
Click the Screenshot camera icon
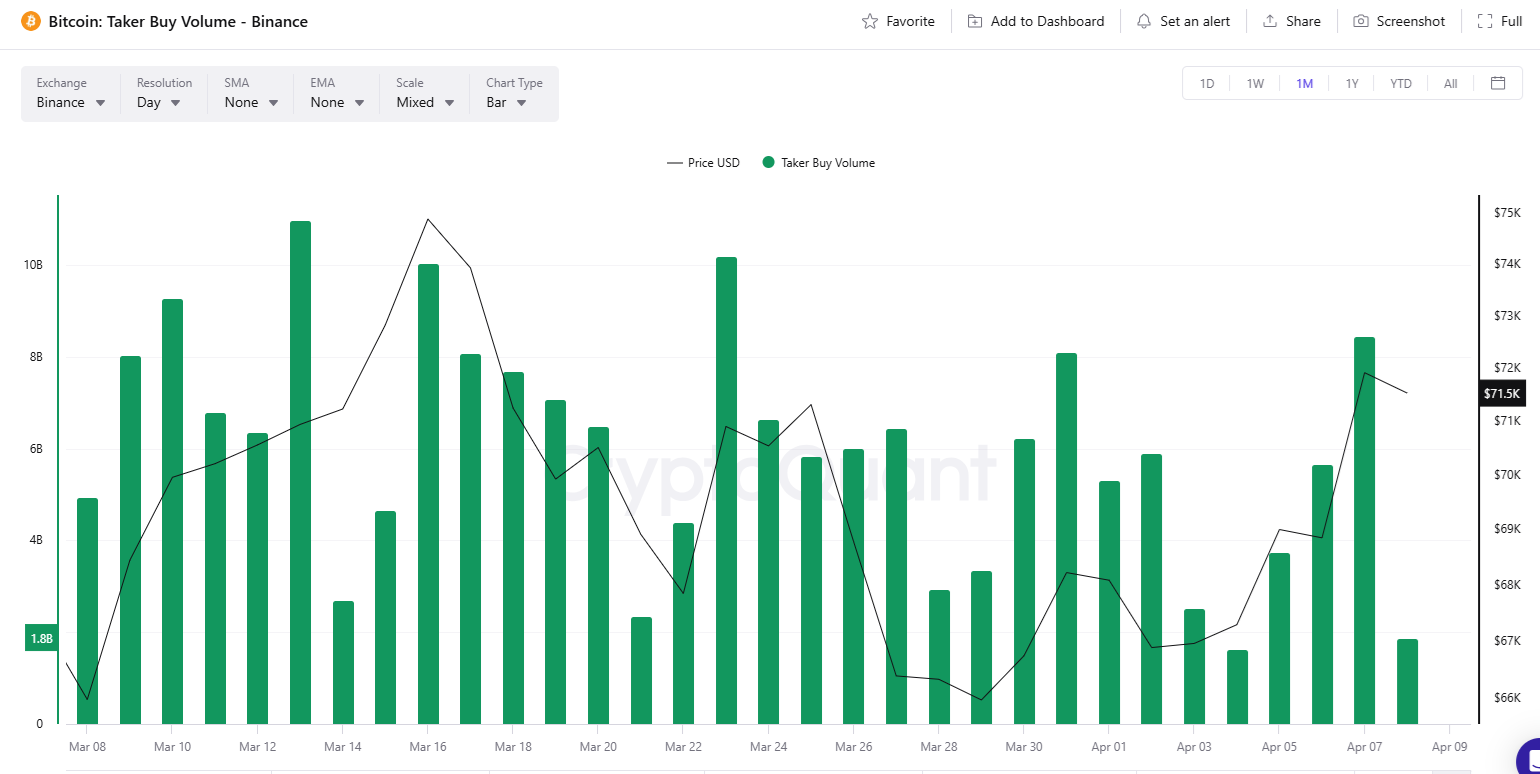1361,21
